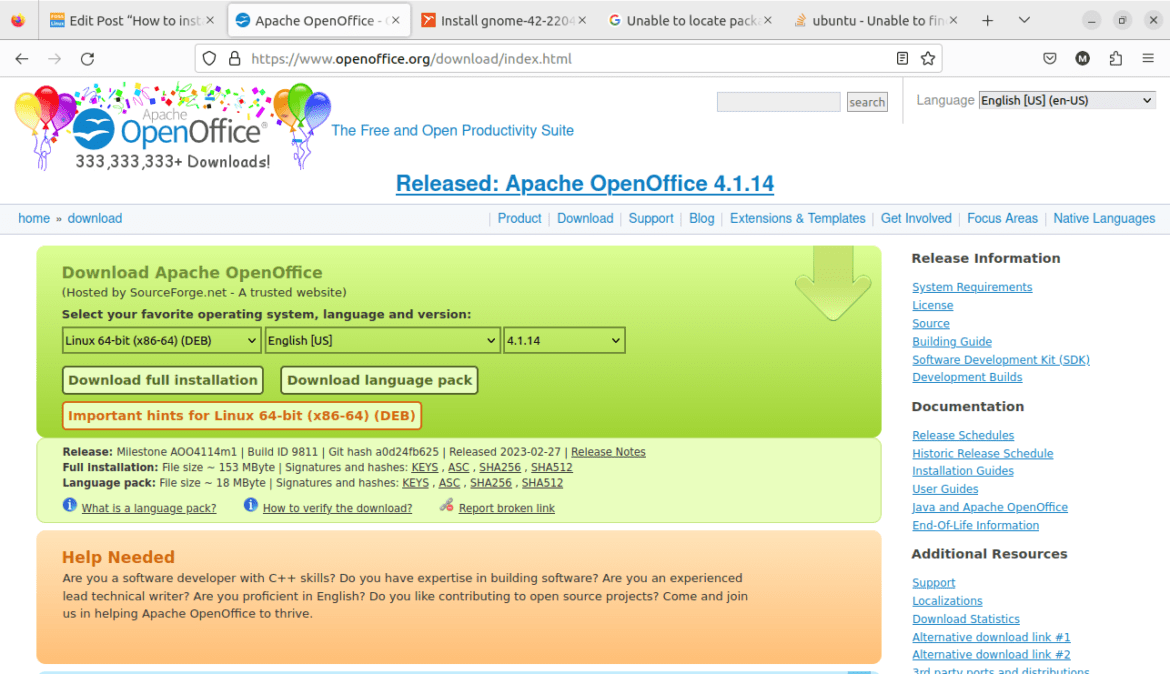Screen dimensions: 1170x674
Task: Open the version dropdown showing 4.1.14
Action: pos(564,340)
